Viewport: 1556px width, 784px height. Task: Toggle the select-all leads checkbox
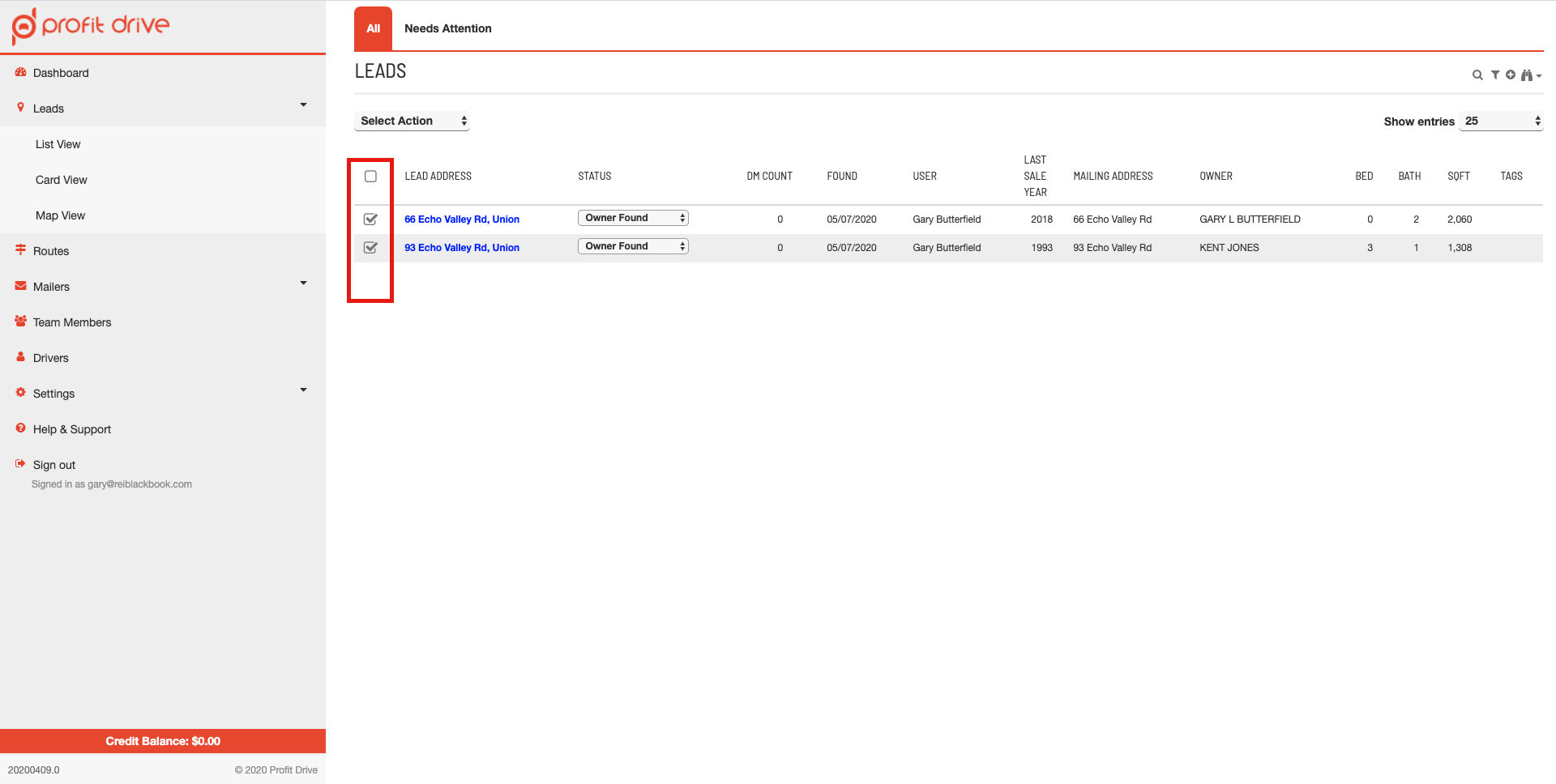(x=370, y=176)
